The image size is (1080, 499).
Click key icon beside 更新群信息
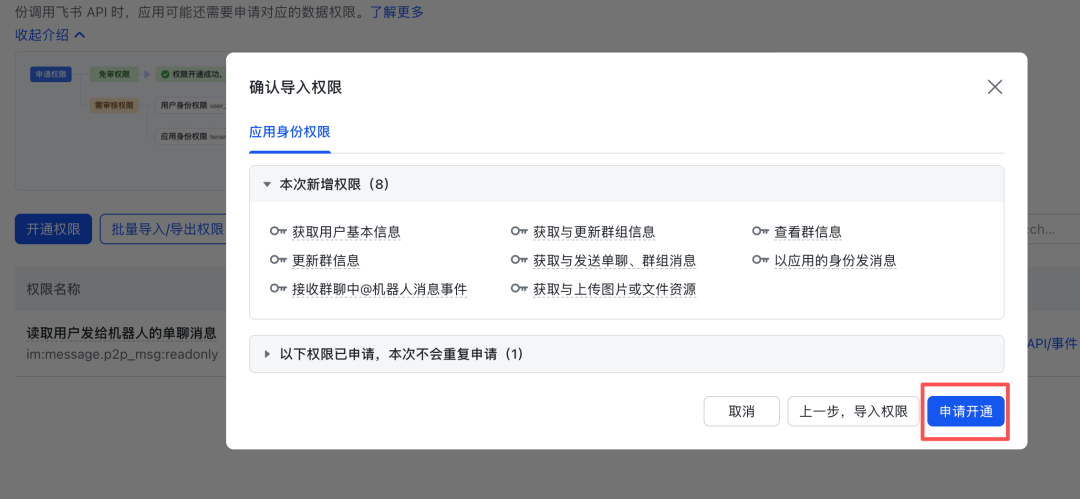point(278,261)
